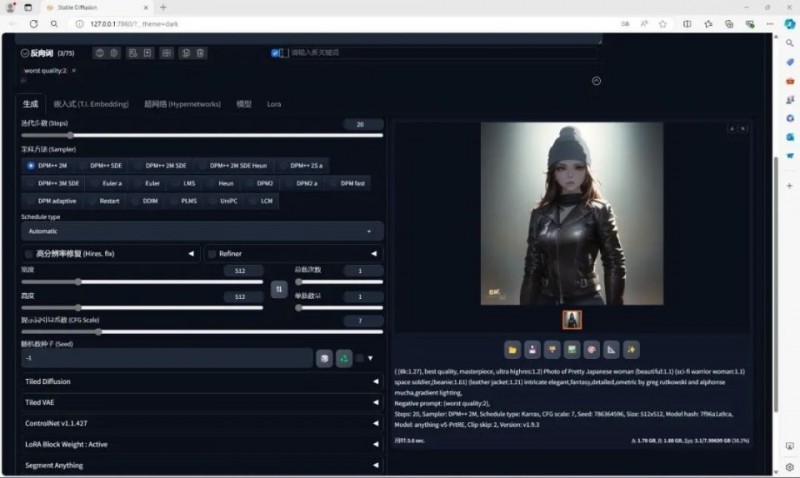Remove the worst quality:2 tag
The height and width of the screenshot is (478, 800).
[74, 71]
